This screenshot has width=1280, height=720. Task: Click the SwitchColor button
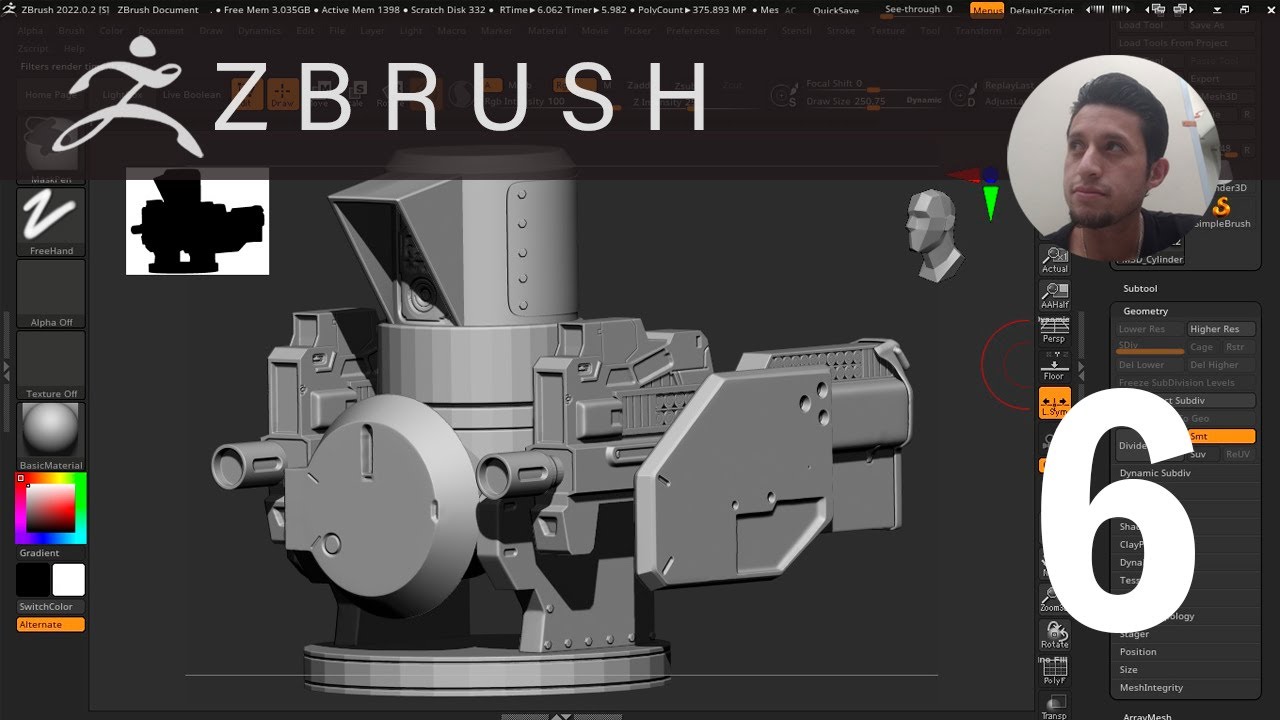51,606
